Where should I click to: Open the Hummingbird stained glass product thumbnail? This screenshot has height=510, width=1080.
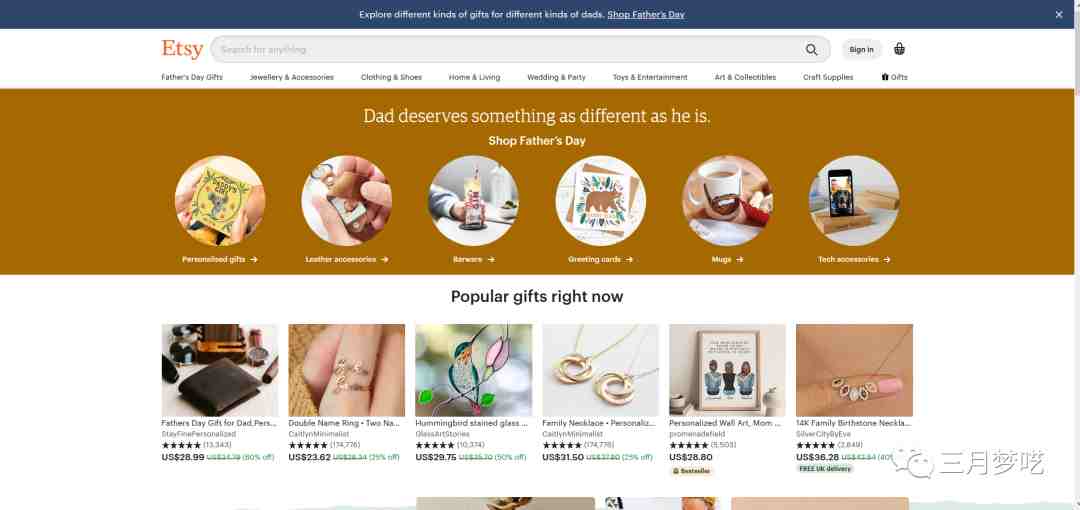pos(473,370)
